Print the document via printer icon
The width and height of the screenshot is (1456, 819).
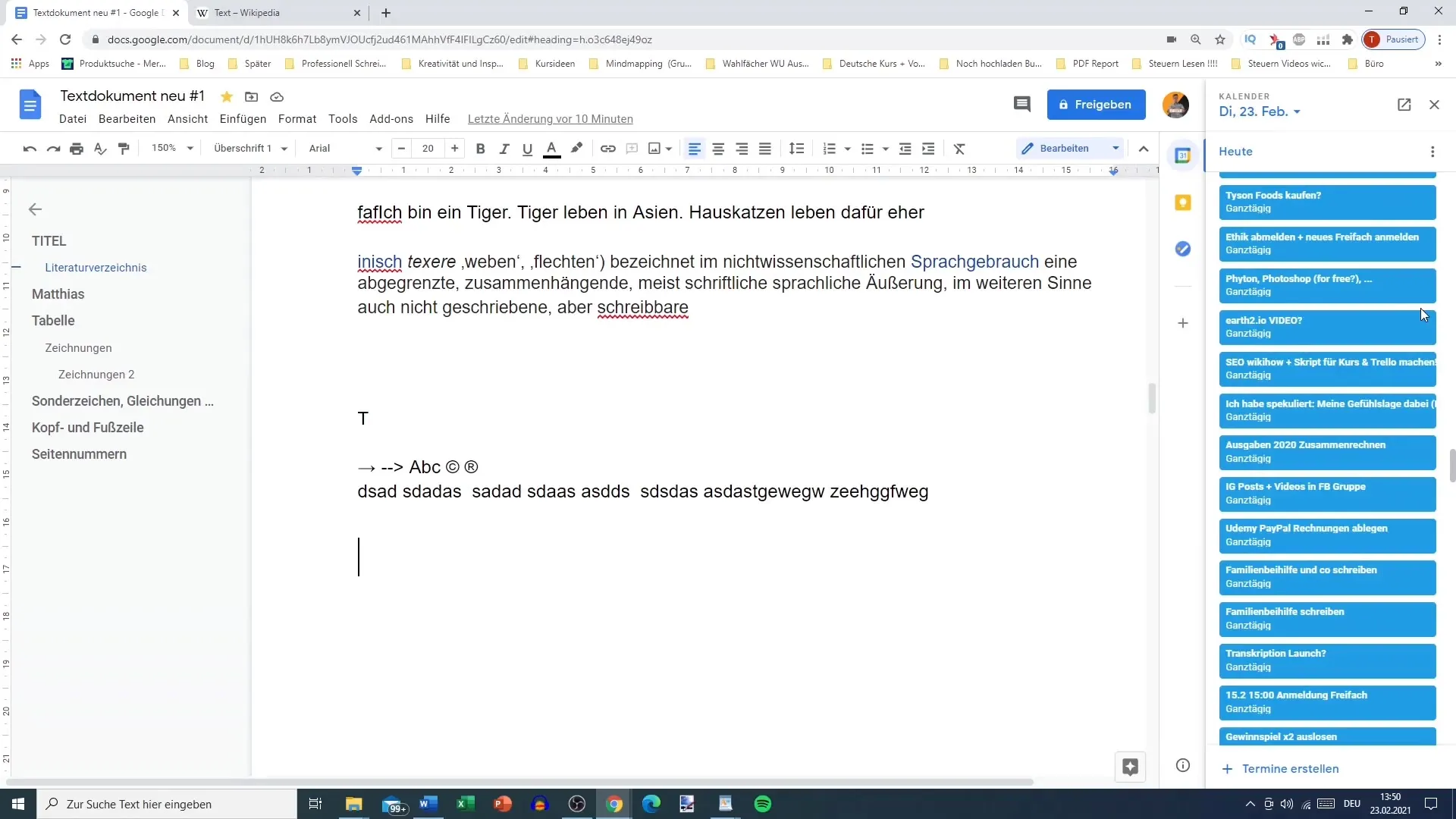[77, 149]
